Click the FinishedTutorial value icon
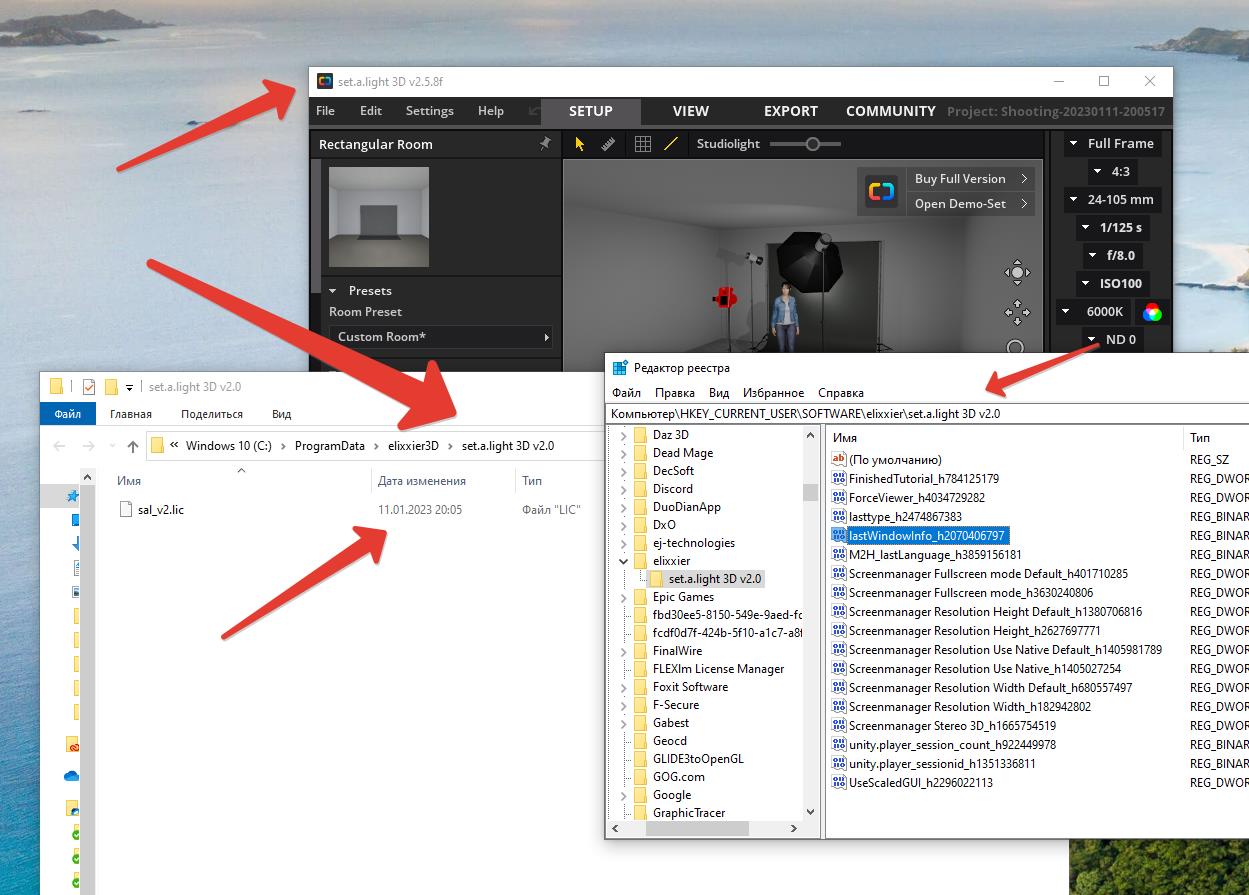The height and width of the screenshot is (895, 1249). click(x=839, y=479)
